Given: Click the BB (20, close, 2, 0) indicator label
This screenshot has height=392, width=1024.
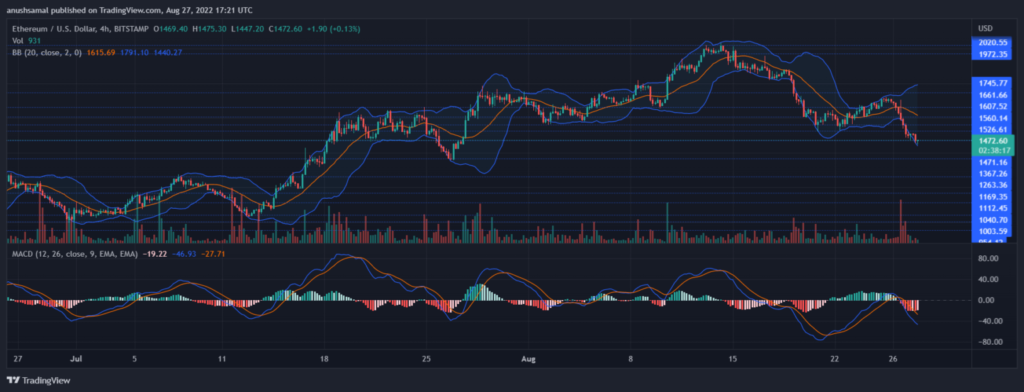Looking at the screenshot, I should (46, 52).
